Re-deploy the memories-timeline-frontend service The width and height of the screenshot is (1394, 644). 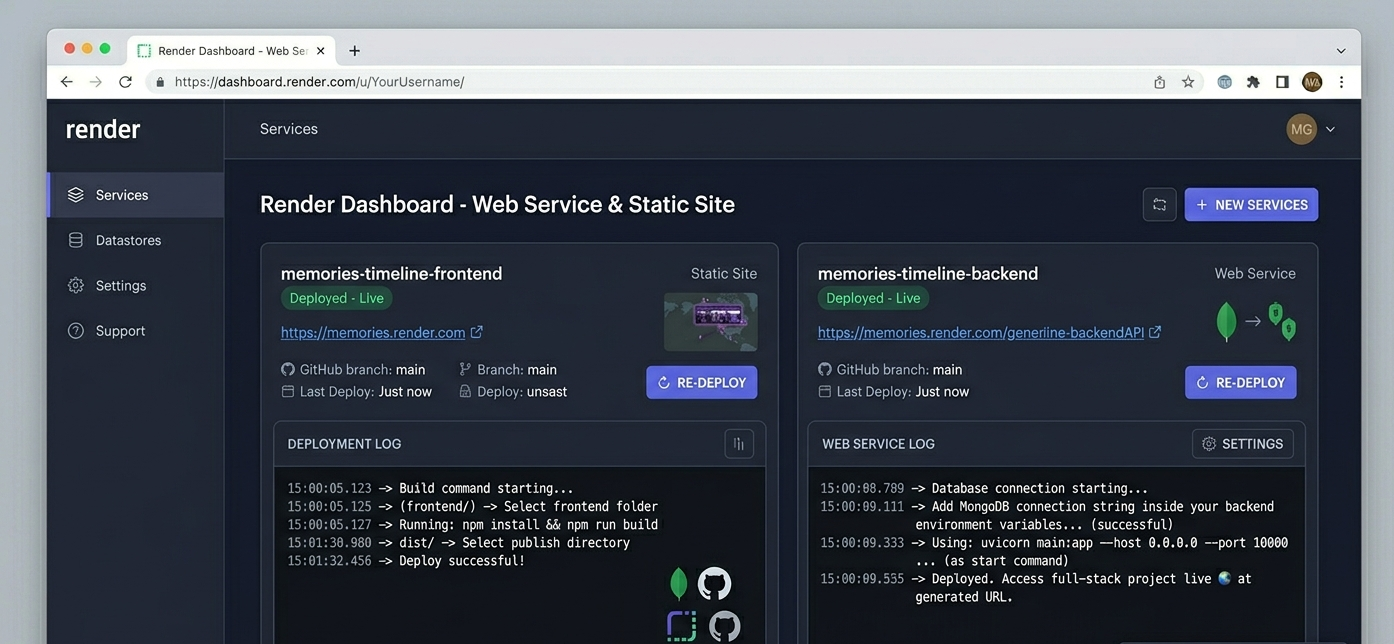702,382
